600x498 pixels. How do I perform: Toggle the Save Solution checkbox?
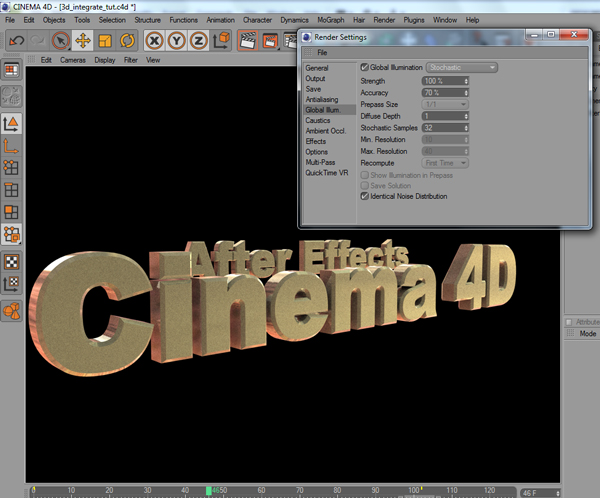click(365, 186)
